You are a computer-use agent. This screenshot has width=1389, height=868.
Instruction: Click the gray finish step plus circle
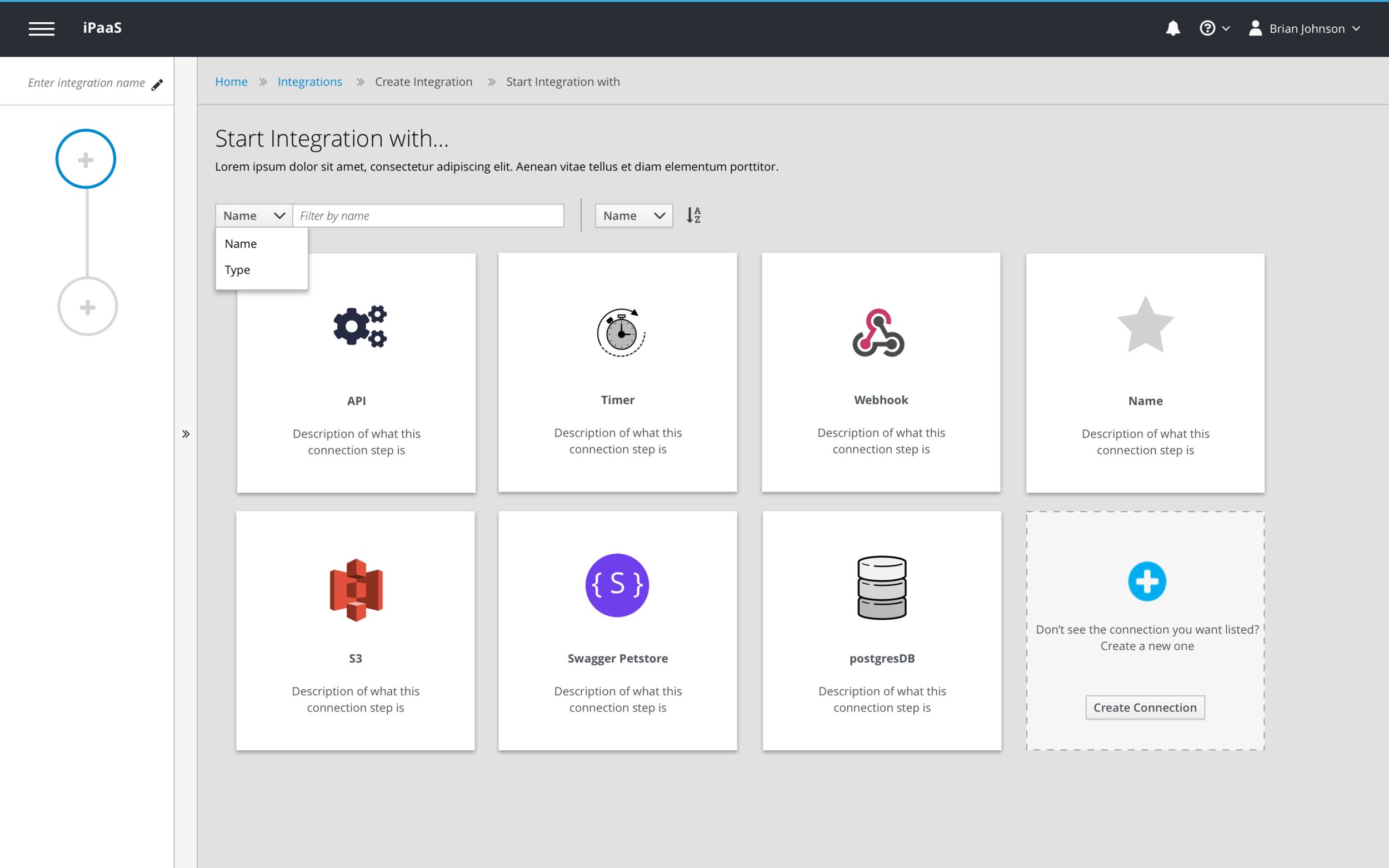click(x=87, y=307)
